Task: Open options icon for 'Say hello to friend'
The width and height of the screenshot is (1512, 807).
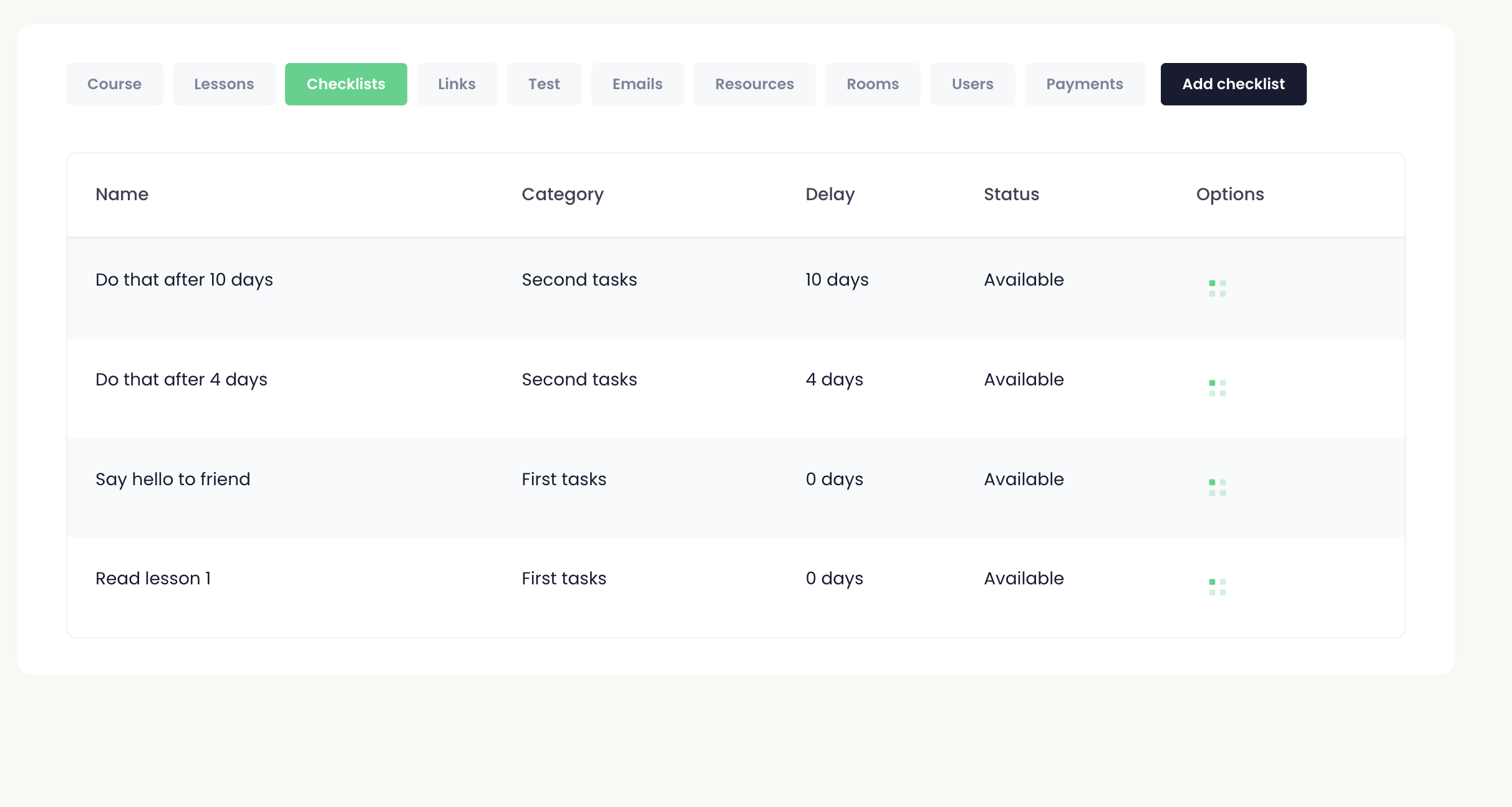Action: tap(1217, 488)
